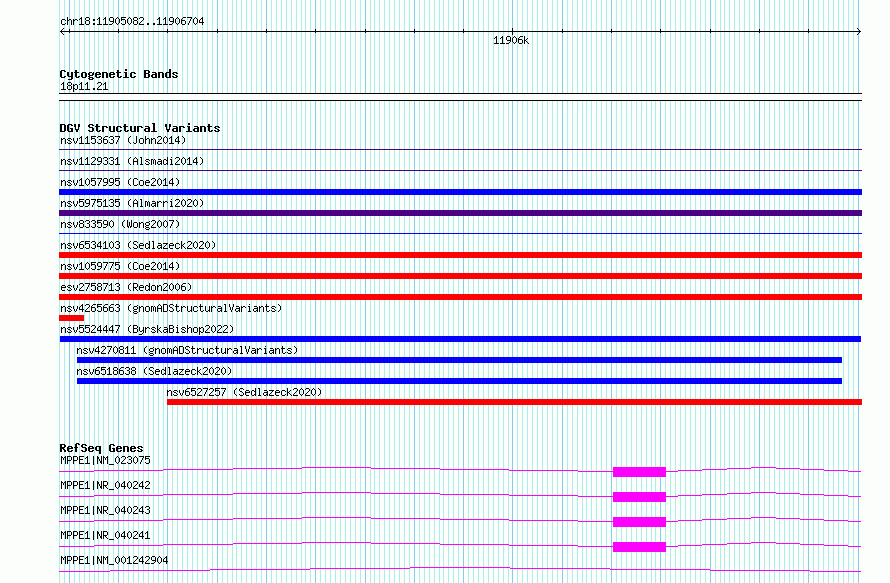The image size is (890, 583).
Task: Click the black cytogenetic band 18p11.21 line
Action: [460, 97]
